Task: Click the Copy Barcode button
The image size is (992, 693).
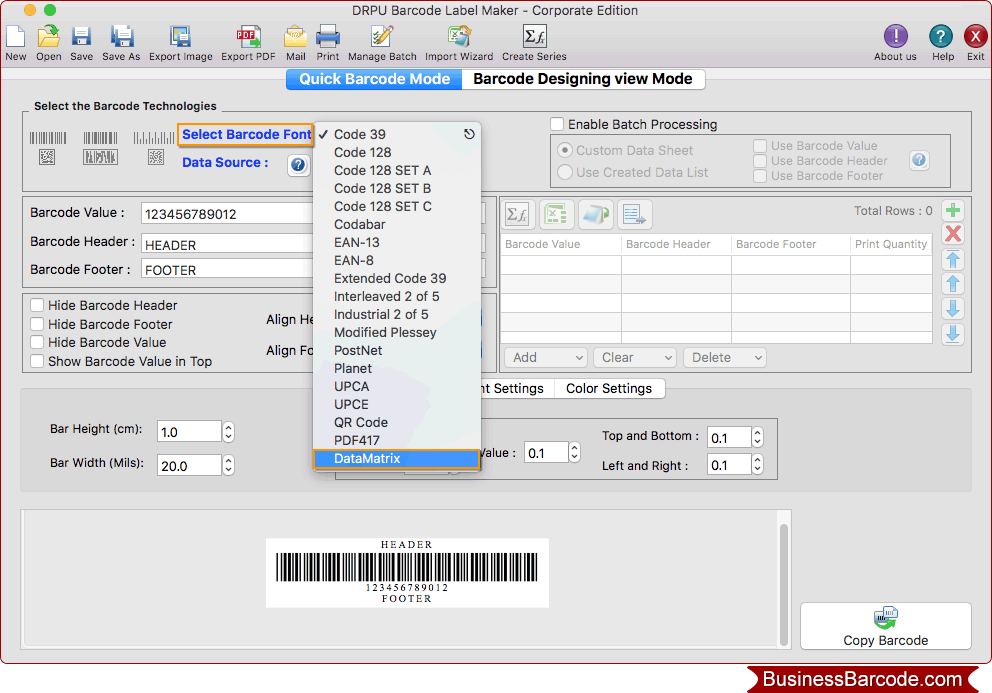Action: 885,626
